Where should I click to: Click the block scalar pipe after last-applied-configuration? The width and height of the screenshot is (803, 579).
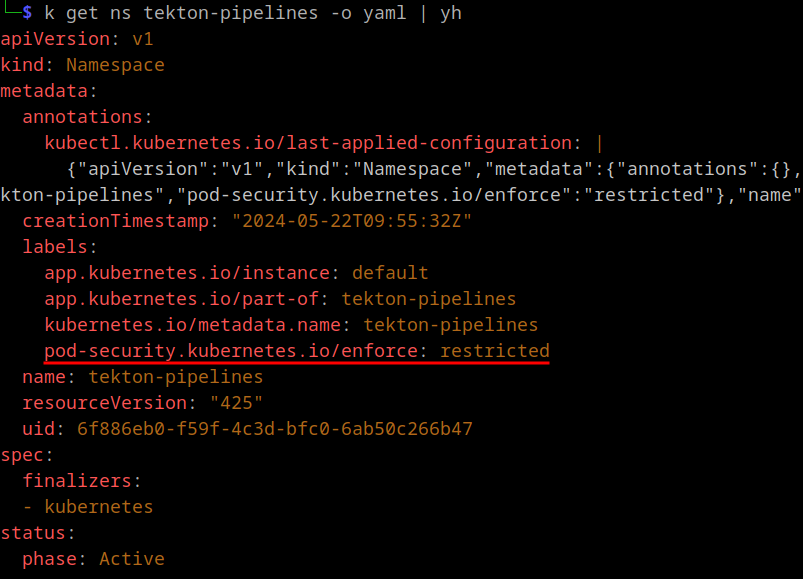(x=599, y=143)
